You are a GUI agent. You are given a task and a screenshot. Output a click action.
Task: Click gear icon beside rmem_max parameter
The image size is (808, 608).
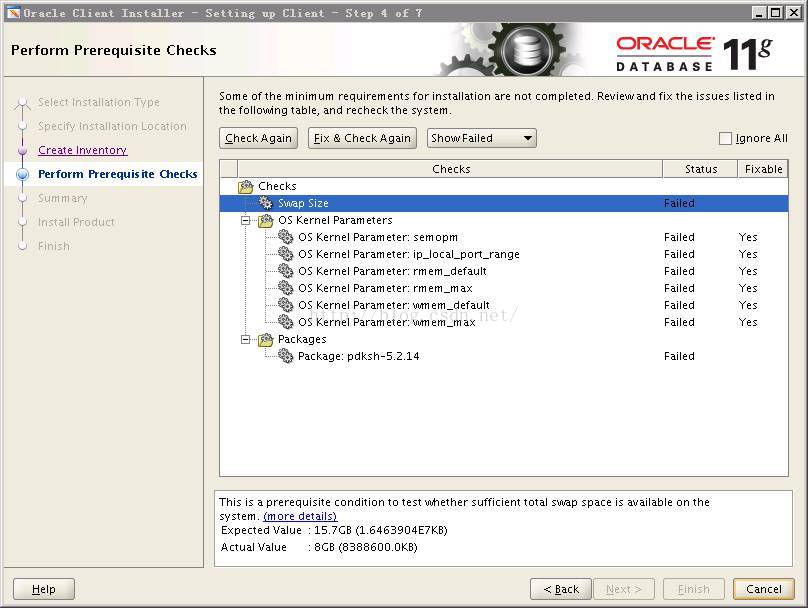click(x=285, y=288)
